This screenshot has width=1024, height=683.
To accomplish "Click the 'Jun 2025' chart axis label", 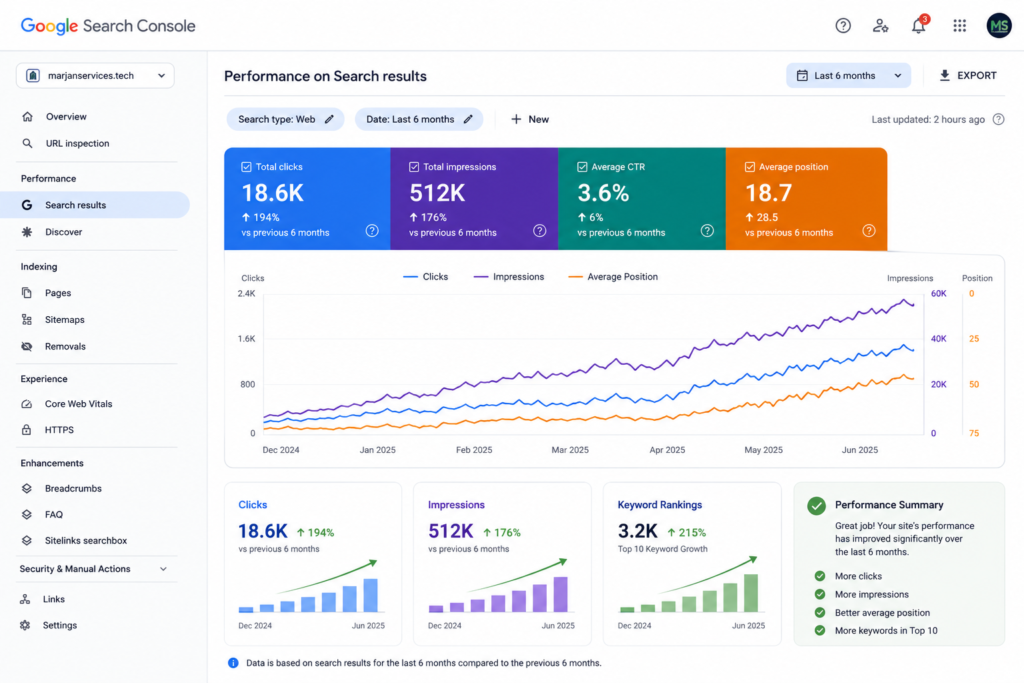I will click(x=859, y=450).
